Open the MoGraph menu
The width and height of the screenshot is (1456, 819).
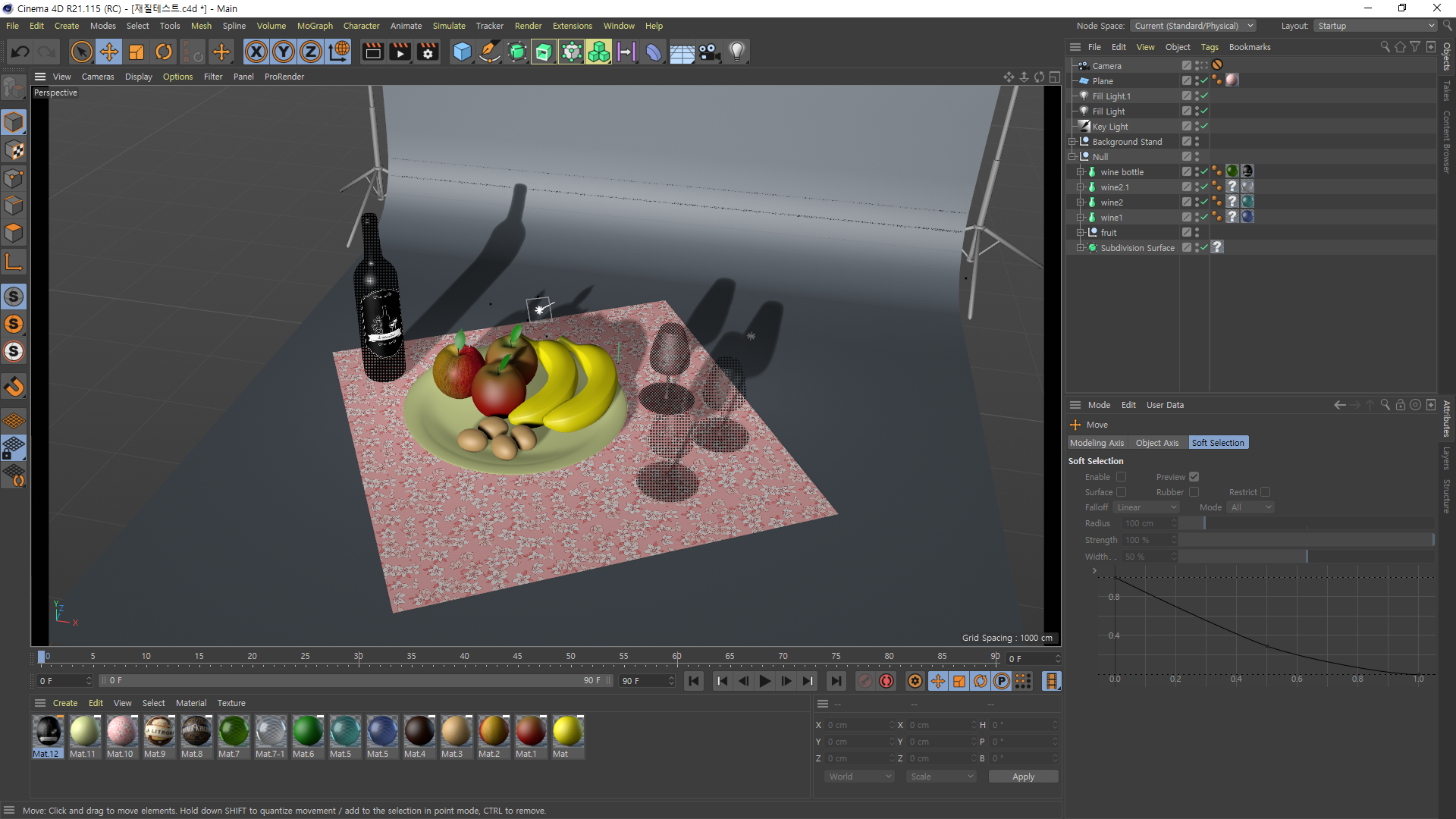[x=315, y=26]
